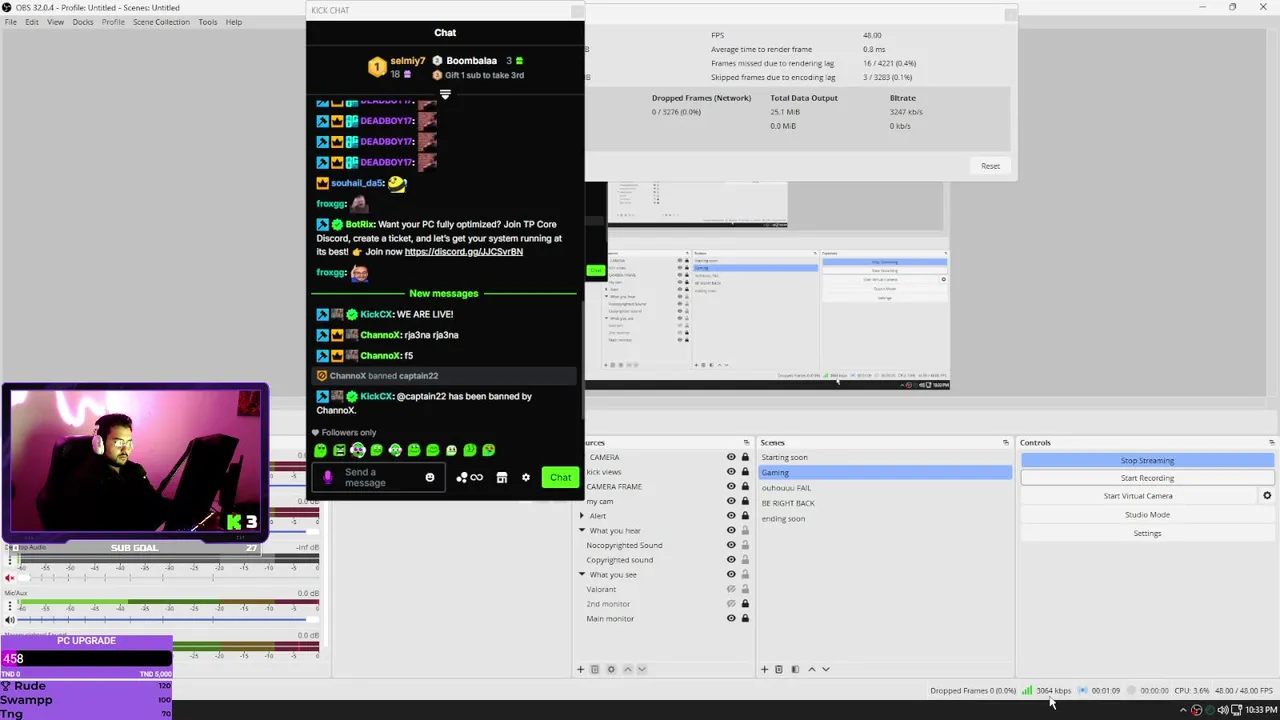The image size is (1280, 720).
Task: Pop out the Controls dock icon
Action: (x=1272, y=442)
